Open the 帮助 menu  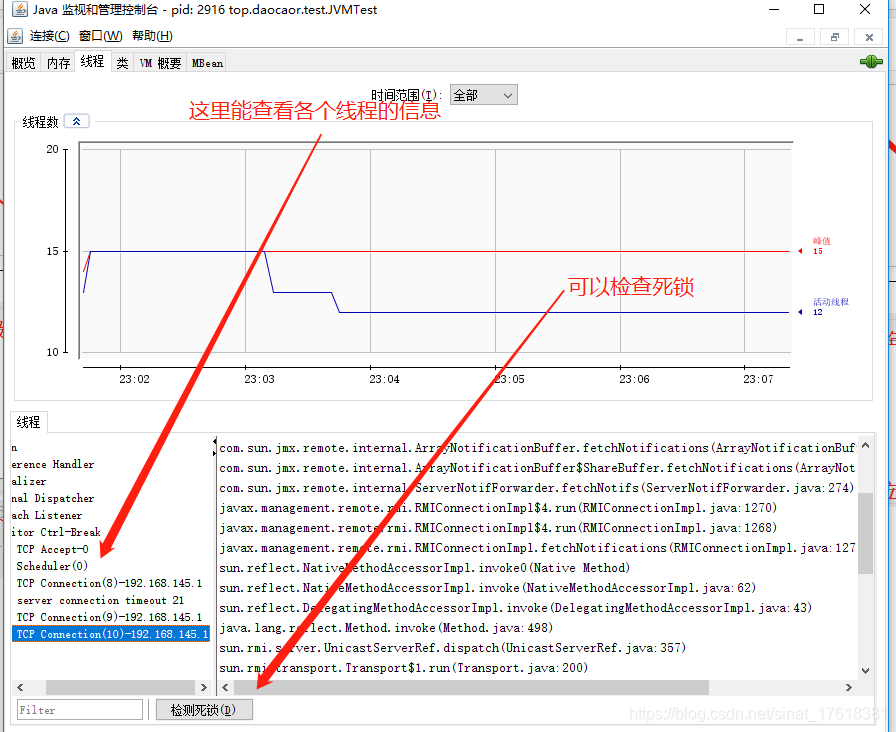[152, 36]
